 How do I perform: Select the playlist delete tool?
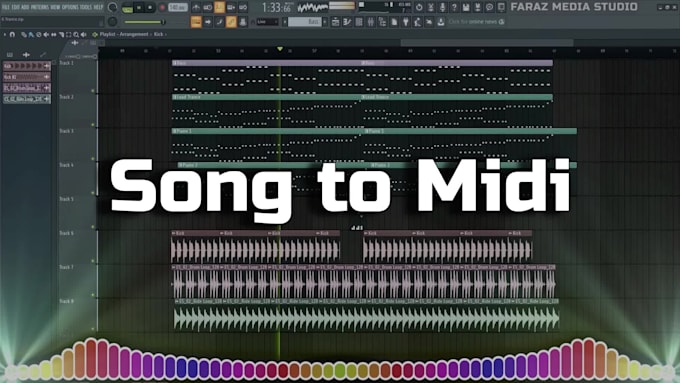(39, 34)
